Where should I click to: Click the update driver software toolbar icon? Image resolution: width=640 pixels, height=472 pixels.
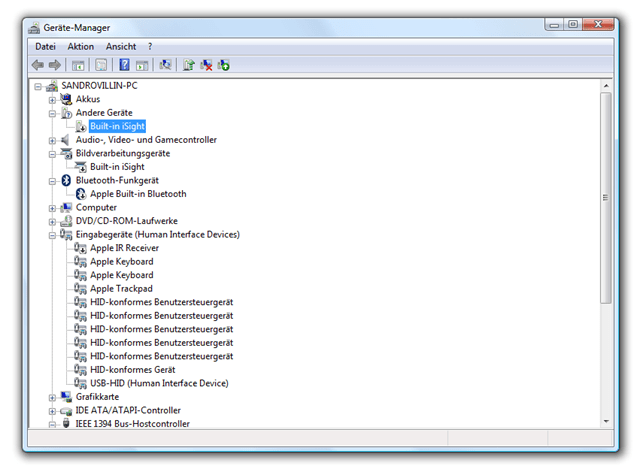point(188,65)
